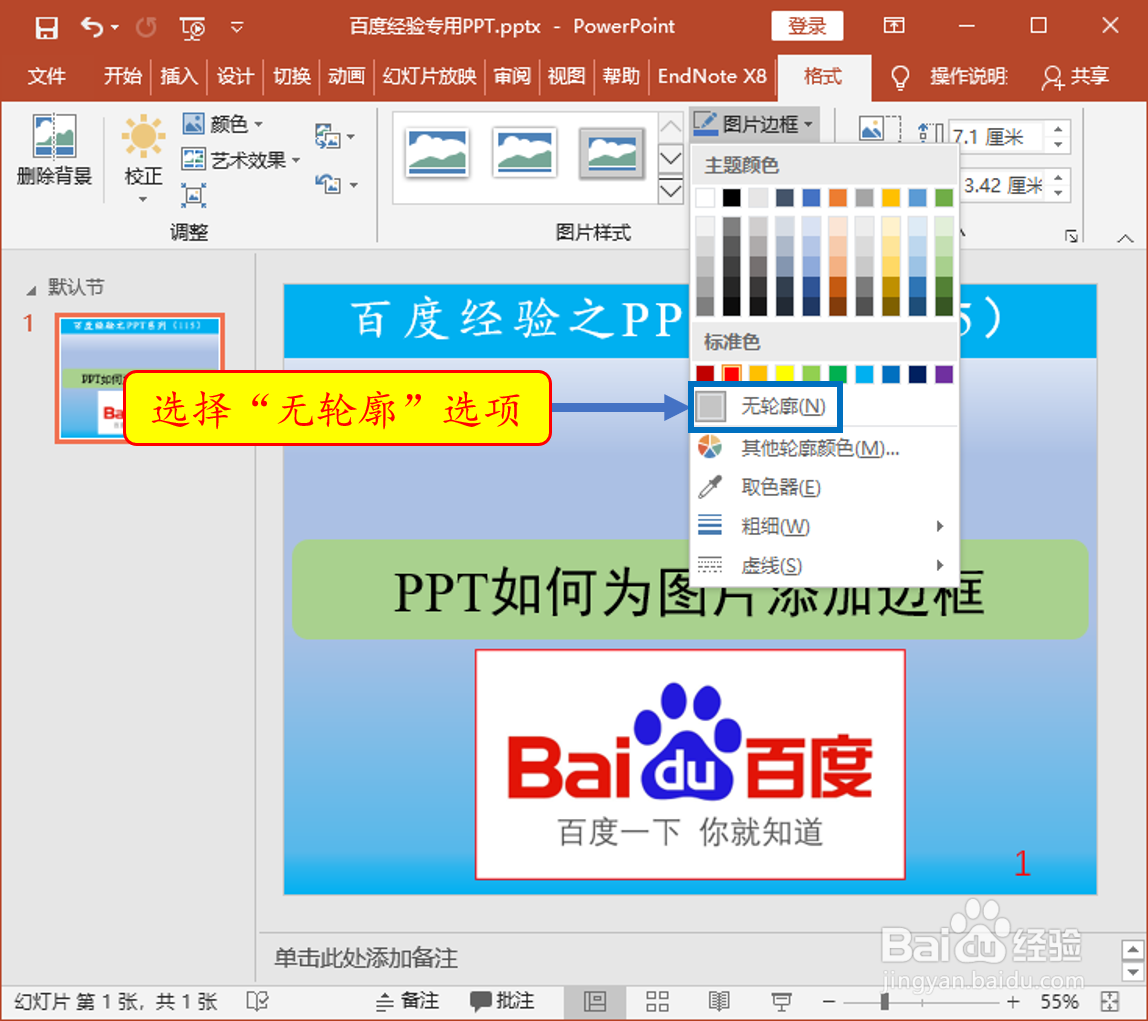Click the crop picture icon

tap(879, 130)
